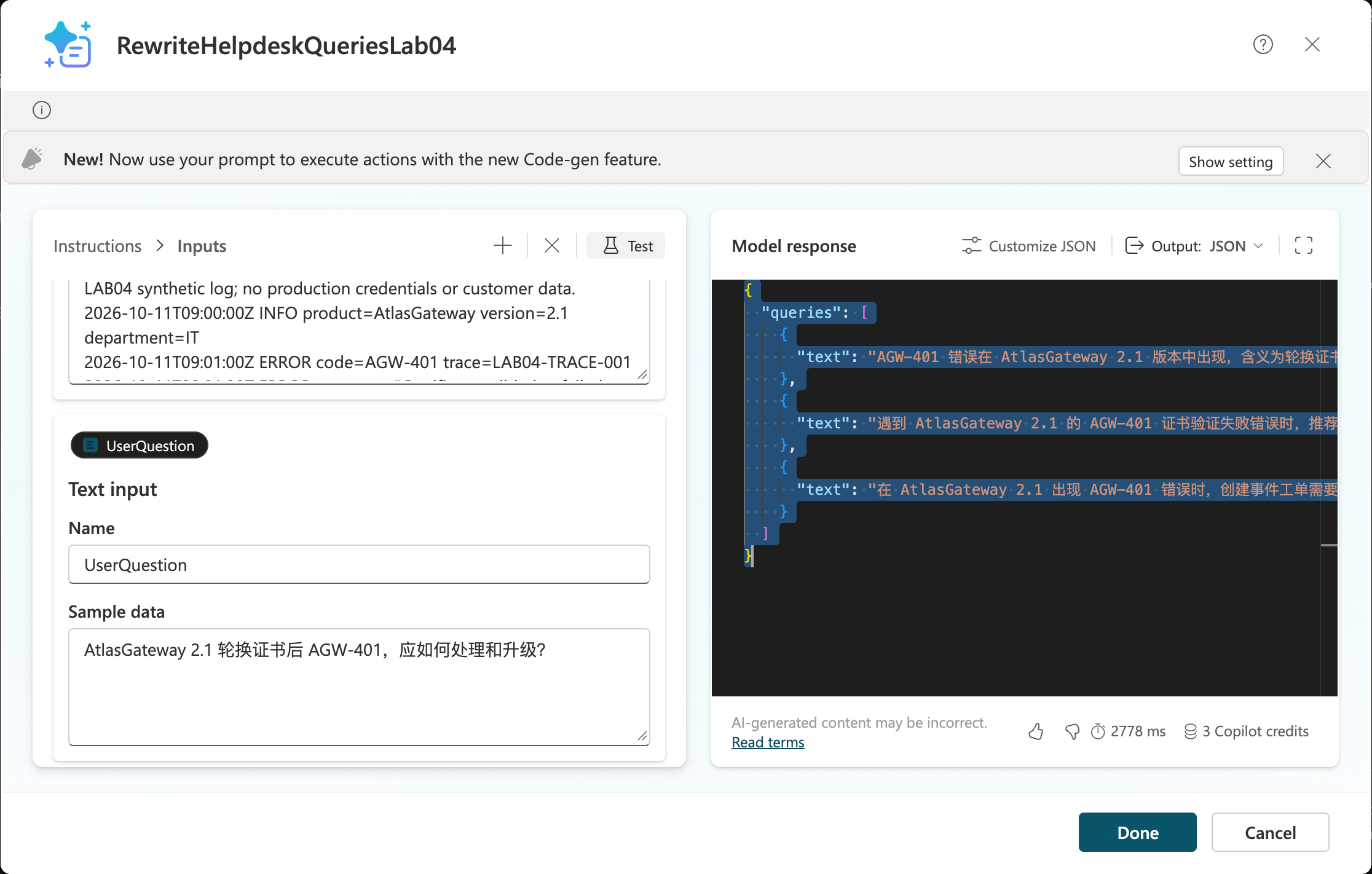Give thumbs up feedback on response
This screenshot has height=874, width=1372.
click(1036, 731)
